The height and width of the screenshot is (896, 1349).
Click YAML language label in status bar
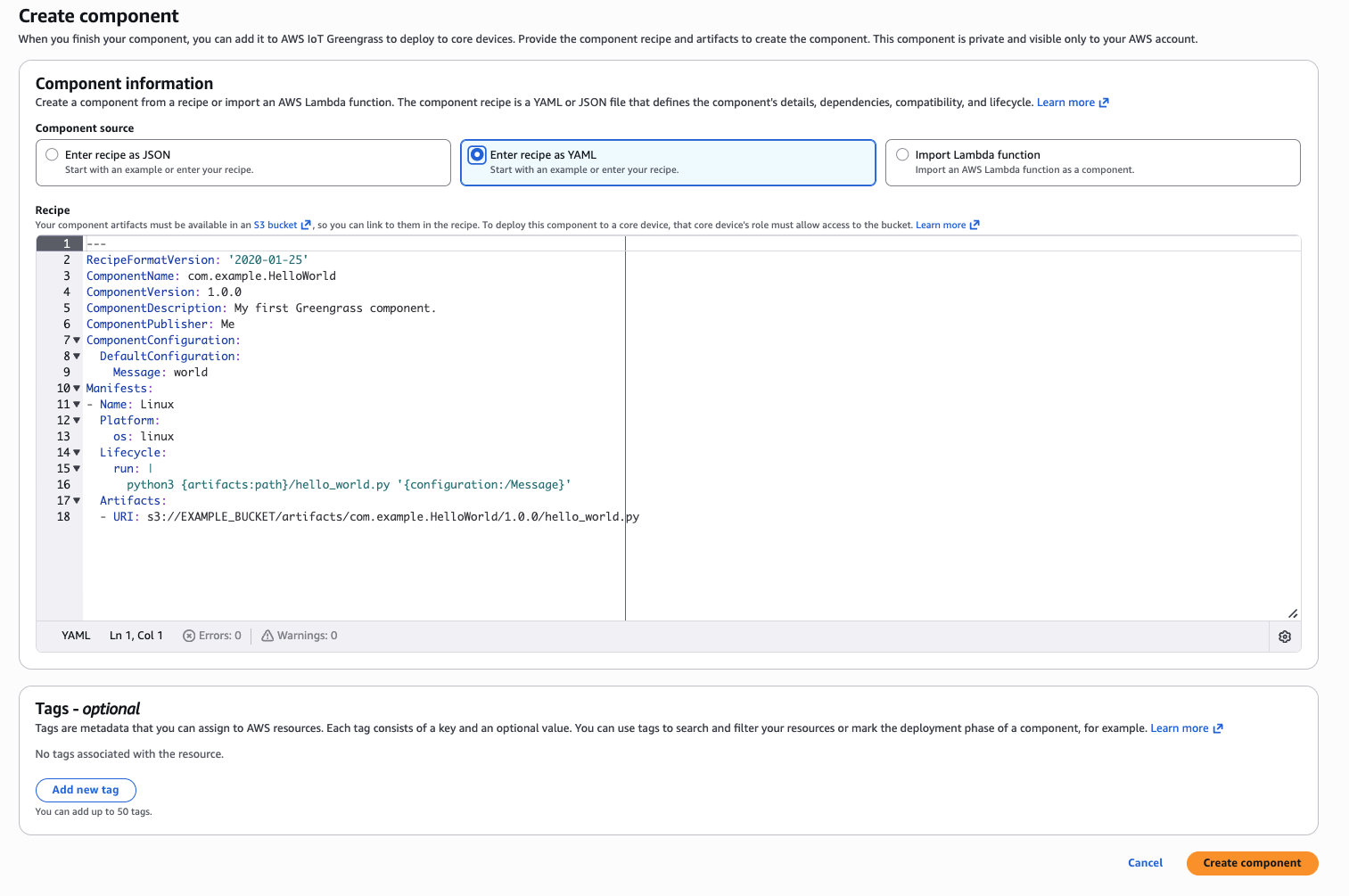point(76,636)
